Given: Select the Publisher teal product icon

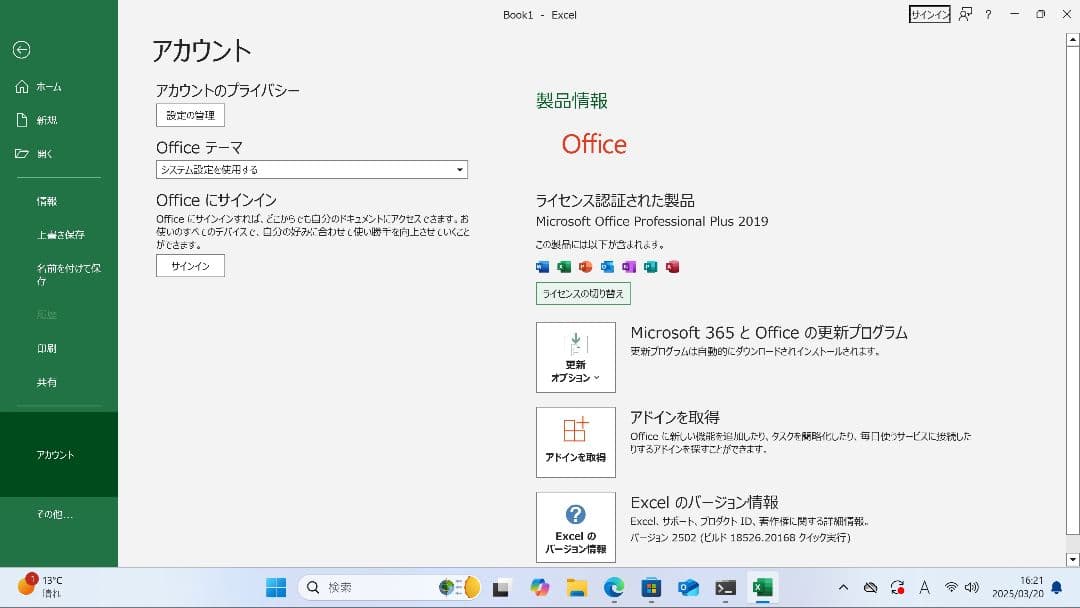Looking at the screenshot, I should [650, 267].
